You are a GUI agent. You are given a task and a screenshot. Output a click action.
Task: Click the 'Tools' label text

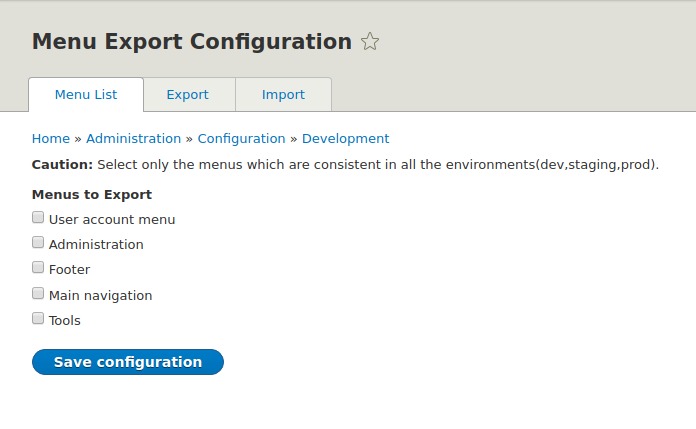[65, 321]
